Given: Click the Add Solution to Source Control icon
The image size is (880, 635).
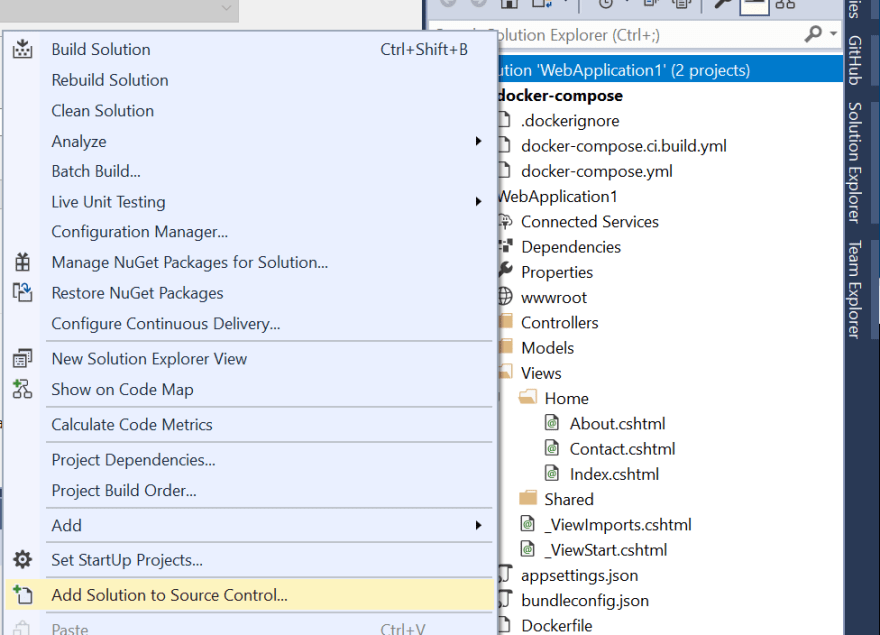Looking at the screenshot, I should [22, 594].
